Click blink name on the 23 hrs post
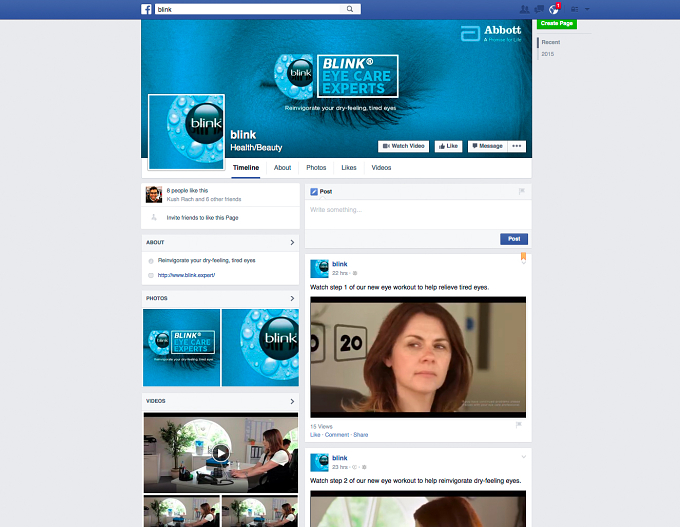This screenshot has height=527, width=680. pos(340,458)
